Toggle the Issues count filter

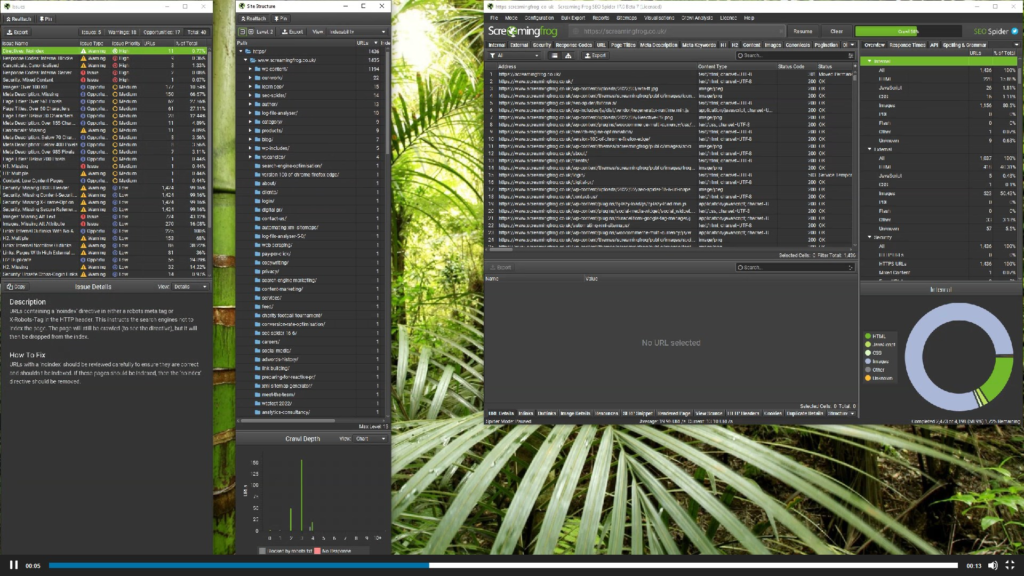click(x=91, y=32)
